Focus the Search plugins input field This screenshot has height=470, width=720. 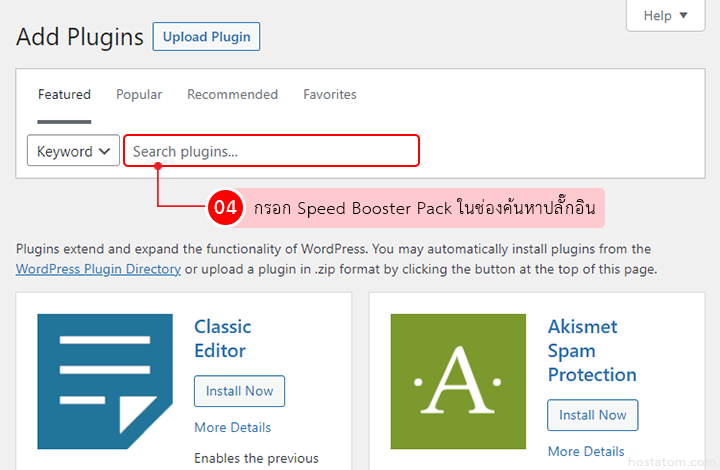pos(271,152)
